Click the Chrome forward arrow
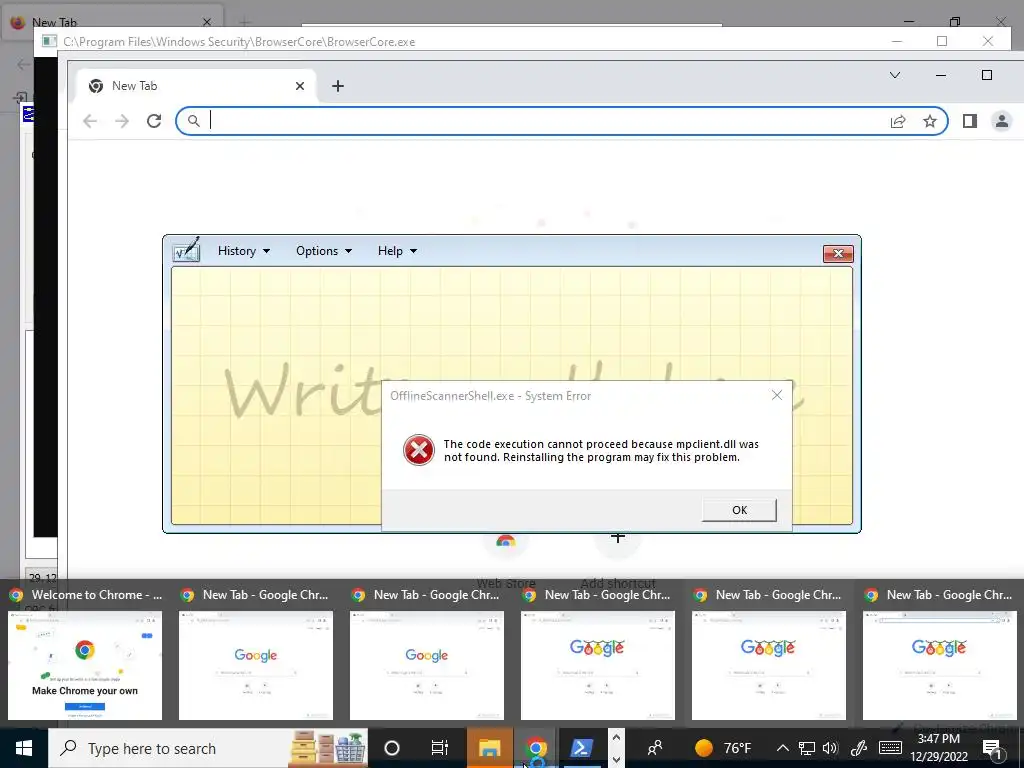1024x768 pixels. (122, 121)
